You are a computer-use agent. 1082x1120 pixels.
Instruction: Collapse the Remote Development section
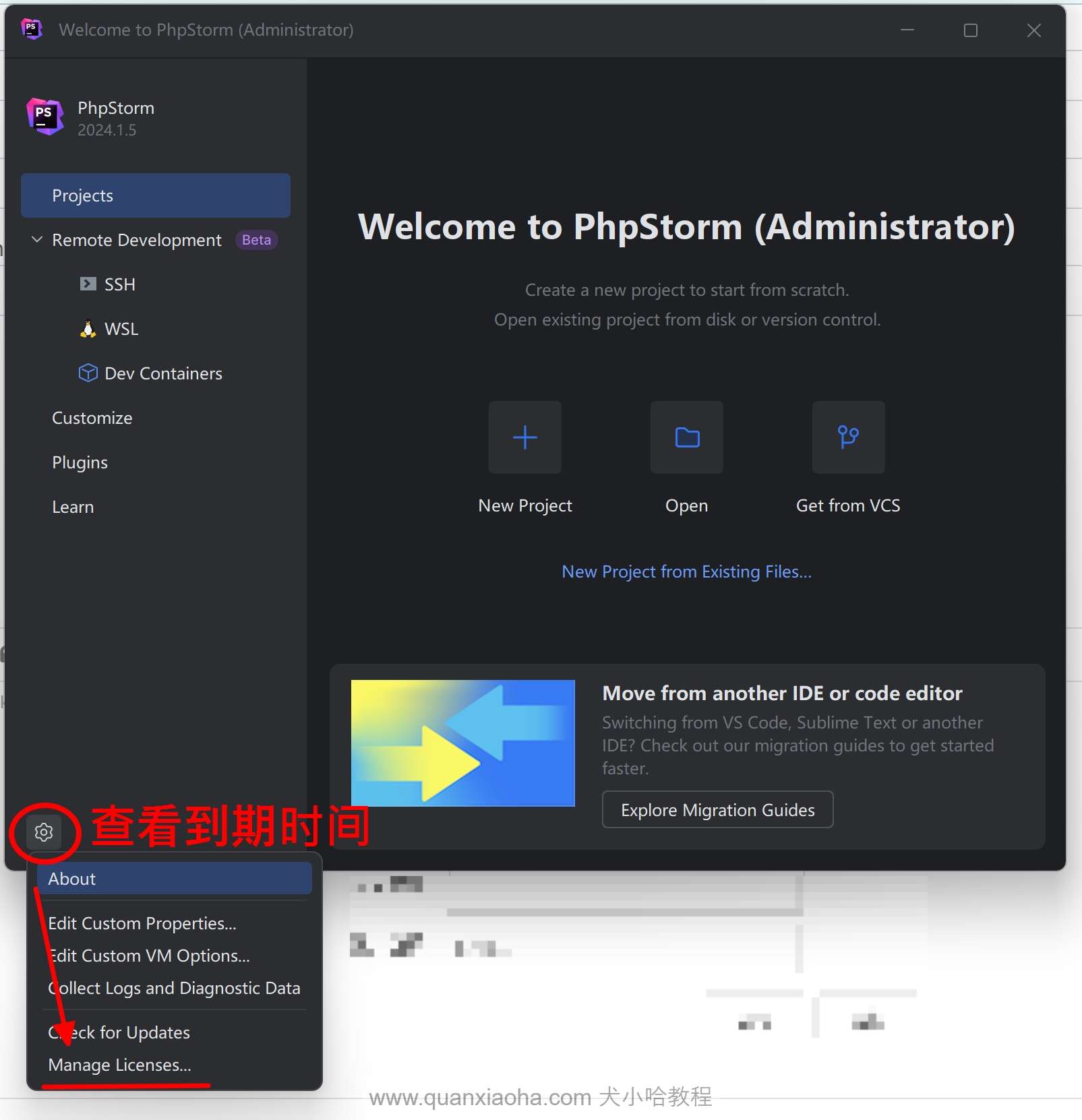point(38,239)
